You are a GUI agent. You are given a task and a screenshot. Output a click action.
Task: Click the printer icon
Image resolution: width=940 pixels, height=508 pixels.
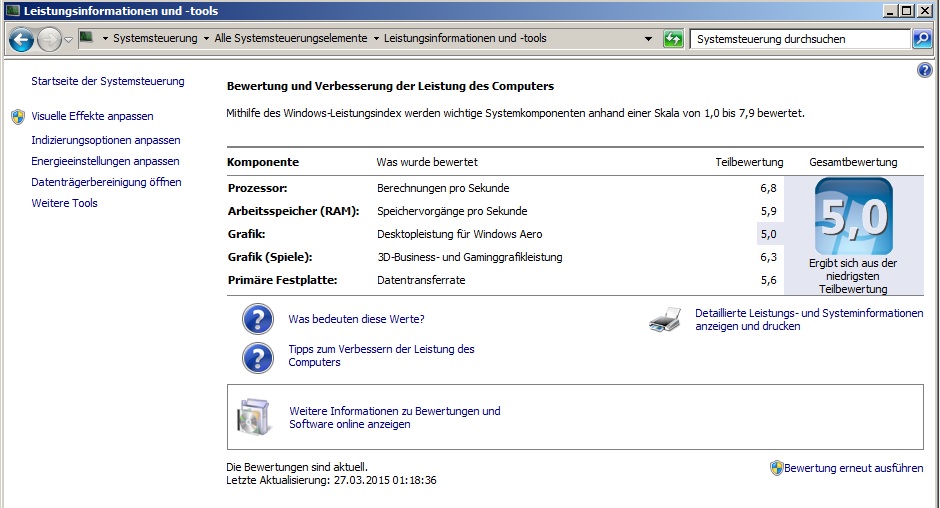(x=665, y=320)
